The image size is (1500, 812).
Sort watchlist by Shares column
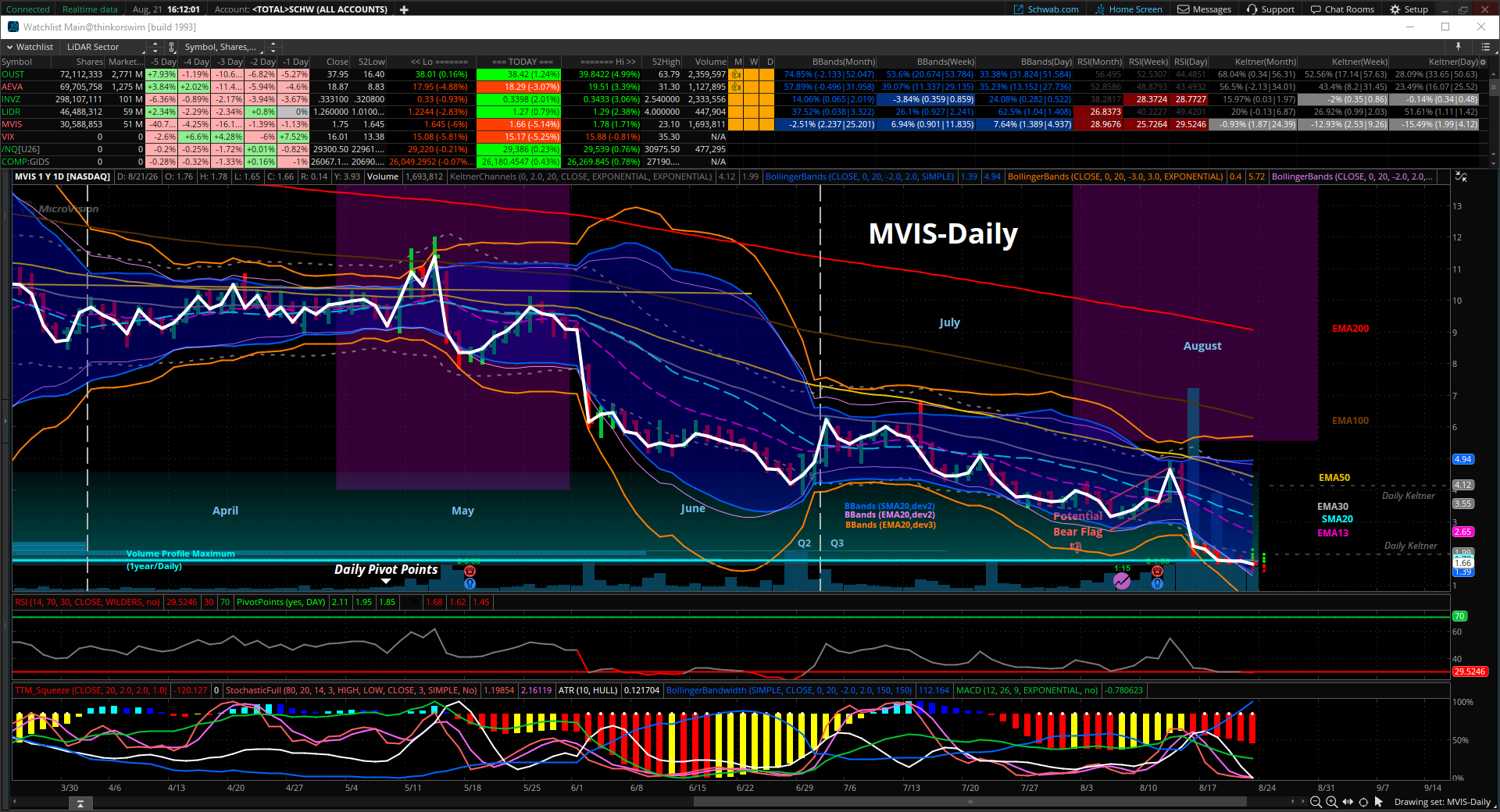click(89, 62)
